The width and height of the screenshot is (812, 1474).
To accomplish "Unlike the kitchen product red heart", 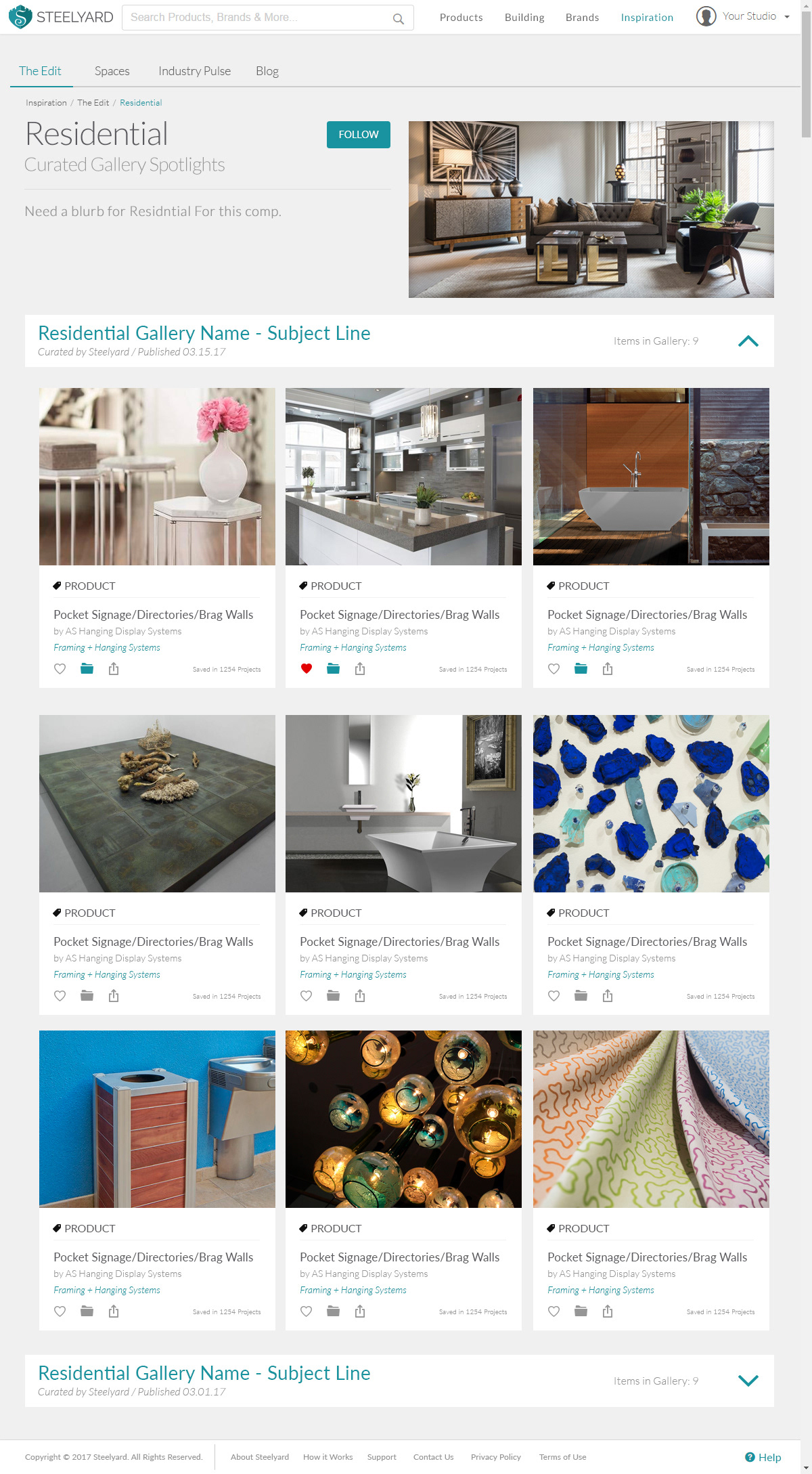I will 307,669.
